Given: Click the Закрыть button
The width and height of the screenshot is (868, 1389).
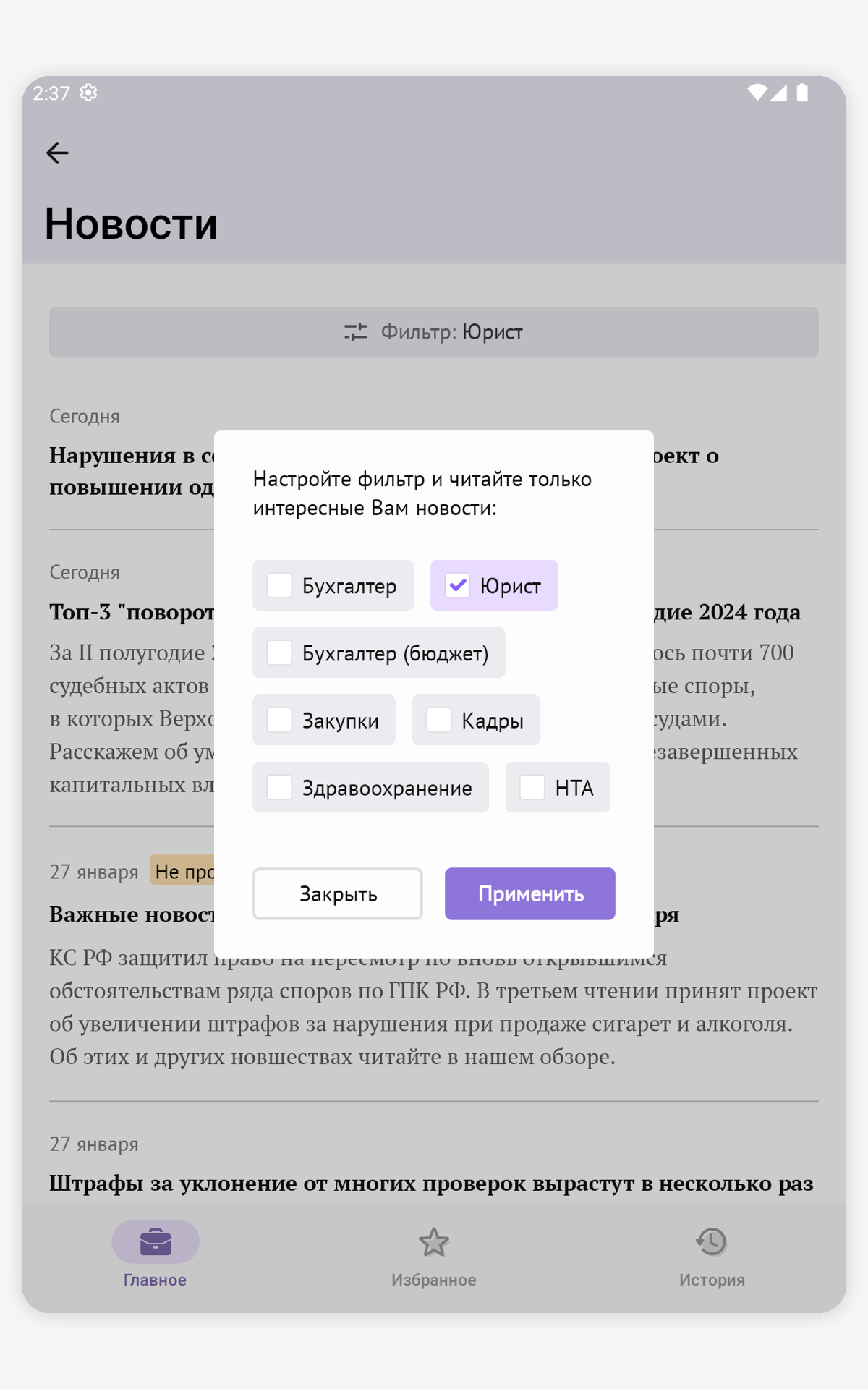Looking at the screenshot, I should pyautogui.click(x=338, y=894).
